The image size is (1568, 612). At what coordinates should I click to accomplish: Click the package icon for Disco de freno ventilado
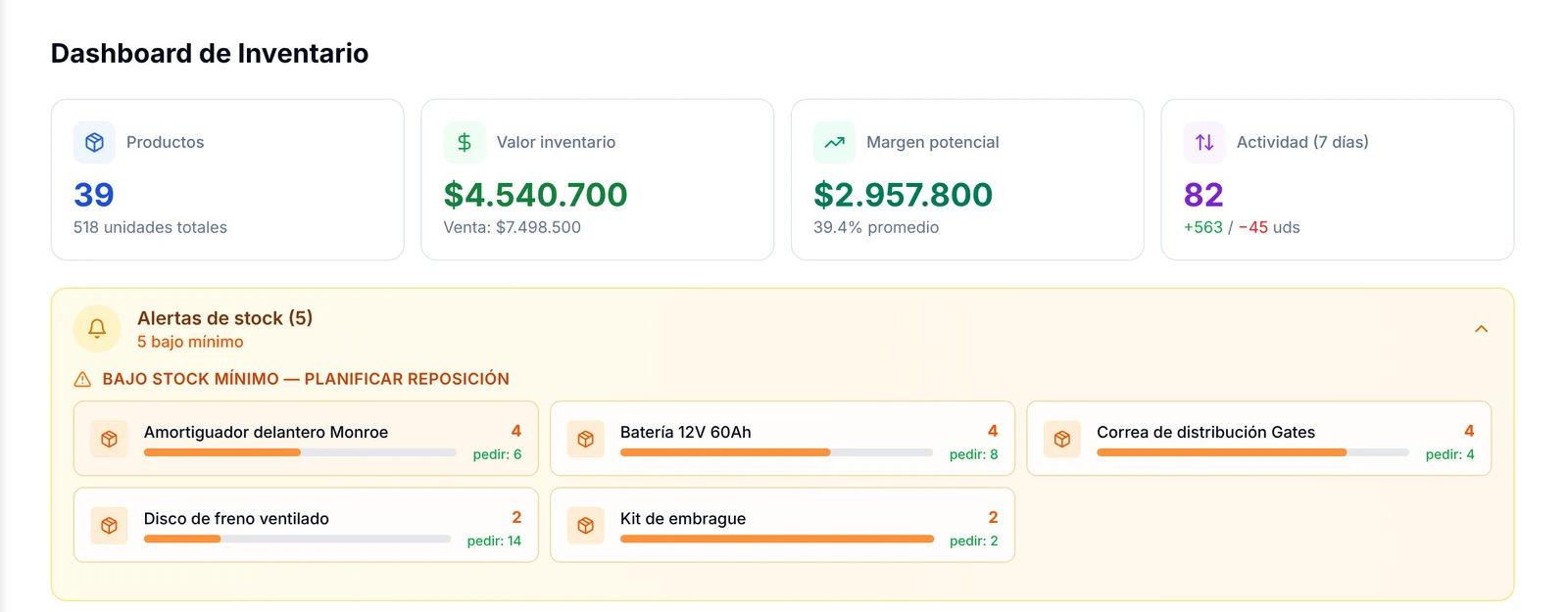coord(109,526)
